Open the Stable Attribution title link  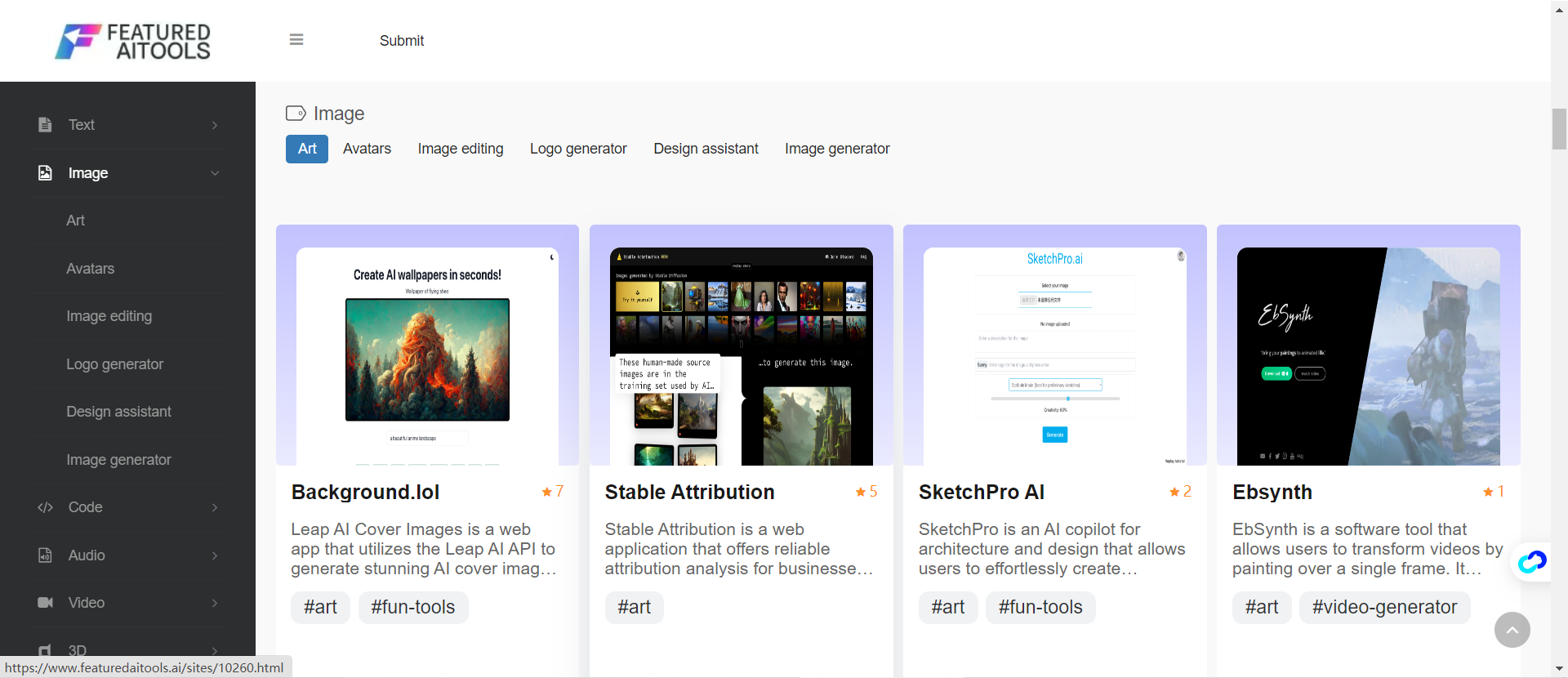[x=690, y=493]
